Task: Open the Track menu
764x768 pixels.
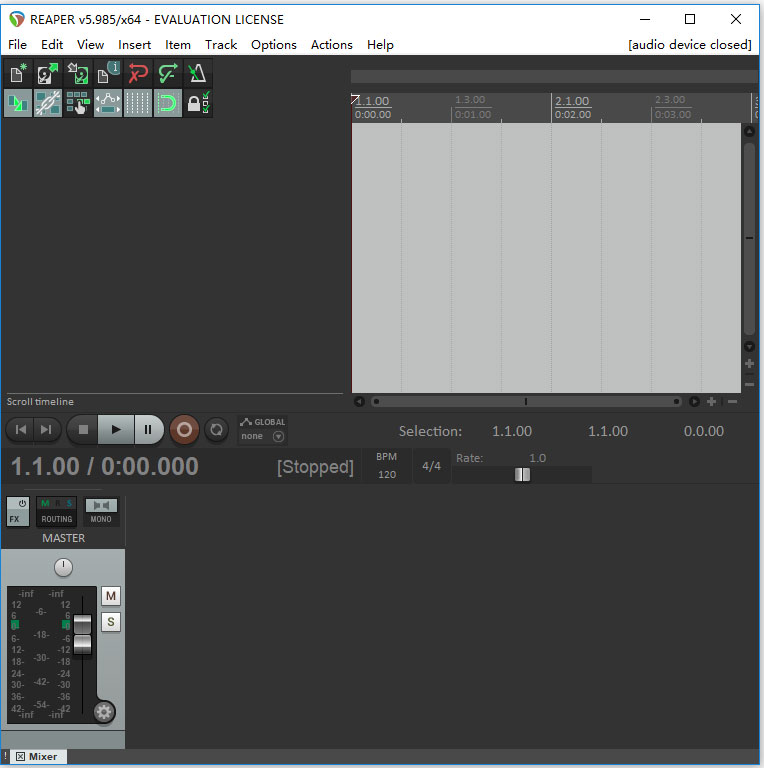Action: pos(221,44)
